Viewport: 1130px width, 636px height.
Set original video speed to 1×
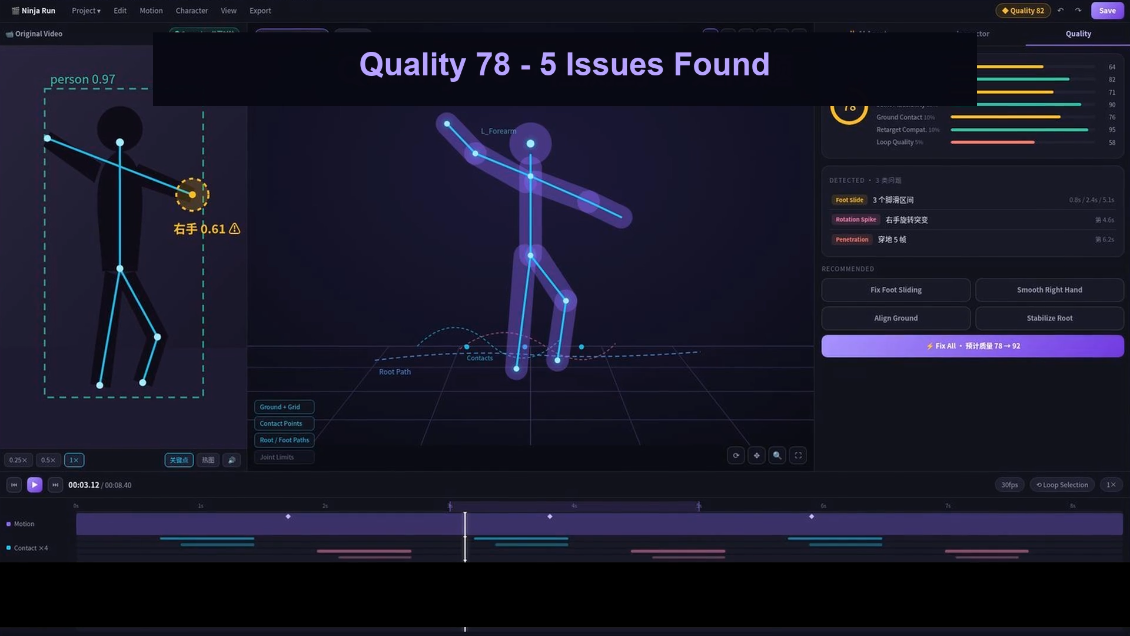[74, 460]
